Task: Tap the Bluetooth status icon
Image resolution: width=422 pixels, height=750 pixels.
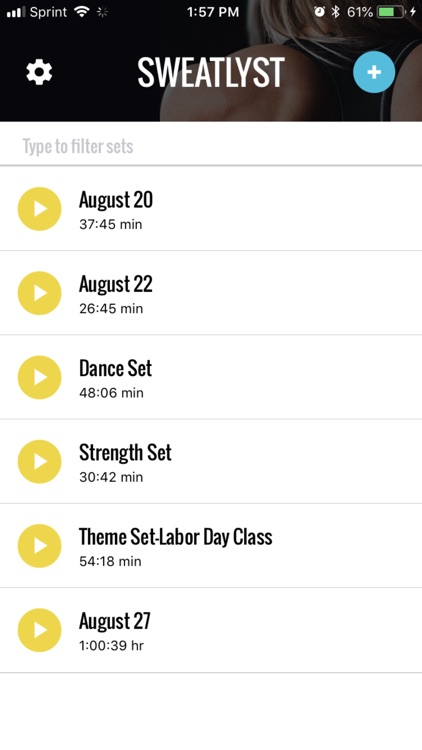Action: pos(335,12)
